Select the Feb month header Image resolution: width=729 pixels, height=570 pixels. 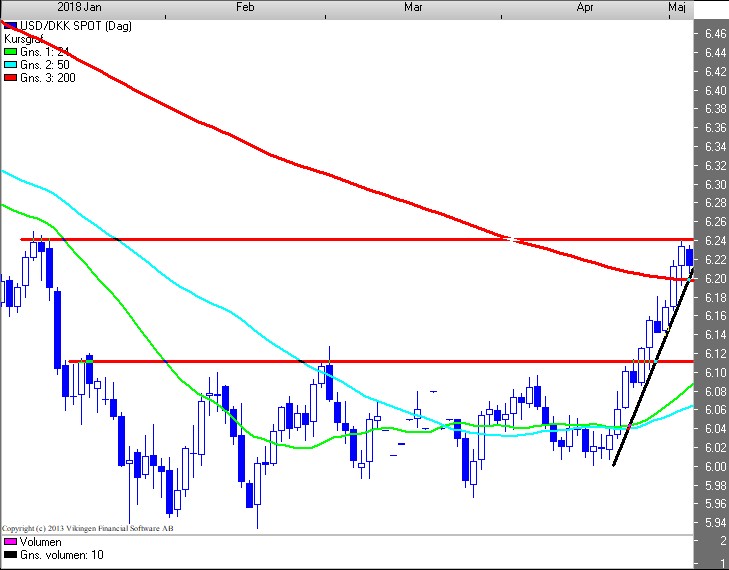pyautogui.click(x=246, y=7)
